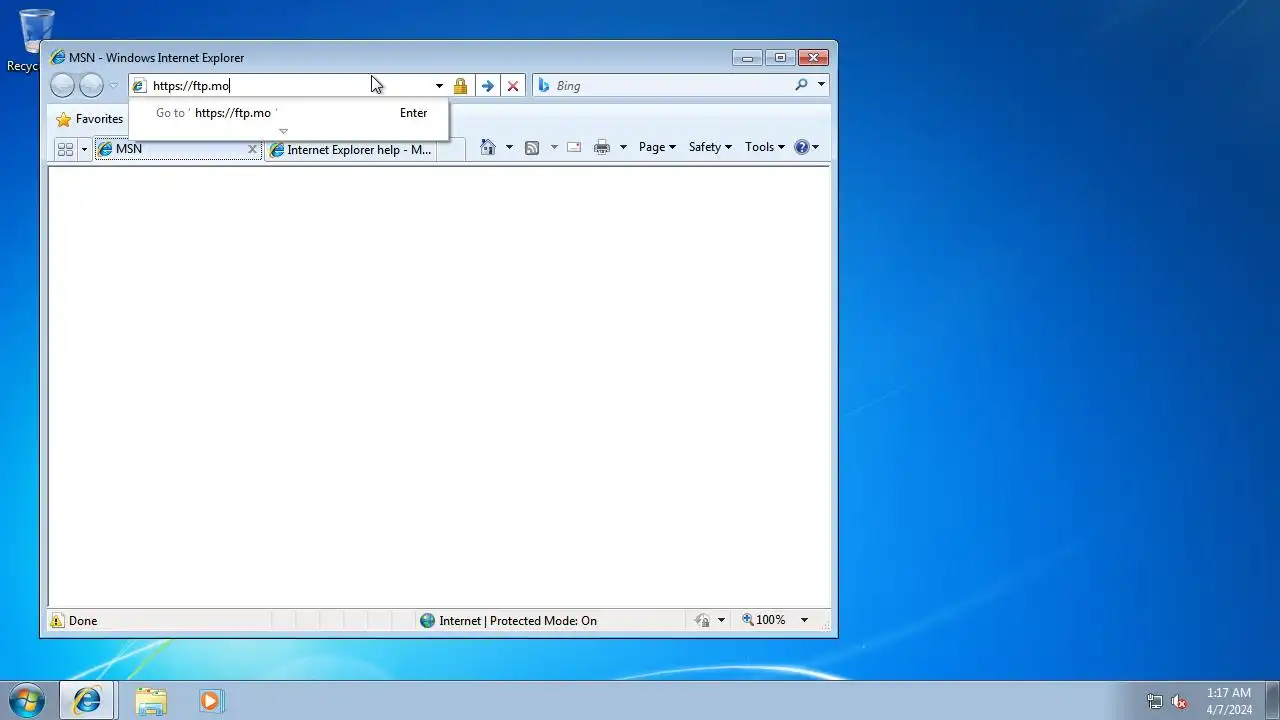1280x720 pixels.
Task: Click the Print icon
Action: pos(602,147)
